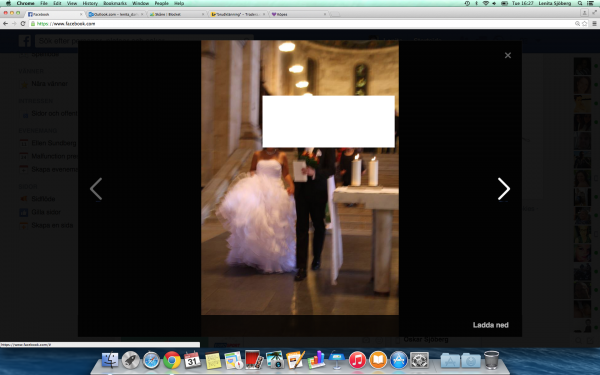The width and height of the screenshot is (600, 375).
Task: Open the Chrome hamburger menu
Action: [594, 24]
